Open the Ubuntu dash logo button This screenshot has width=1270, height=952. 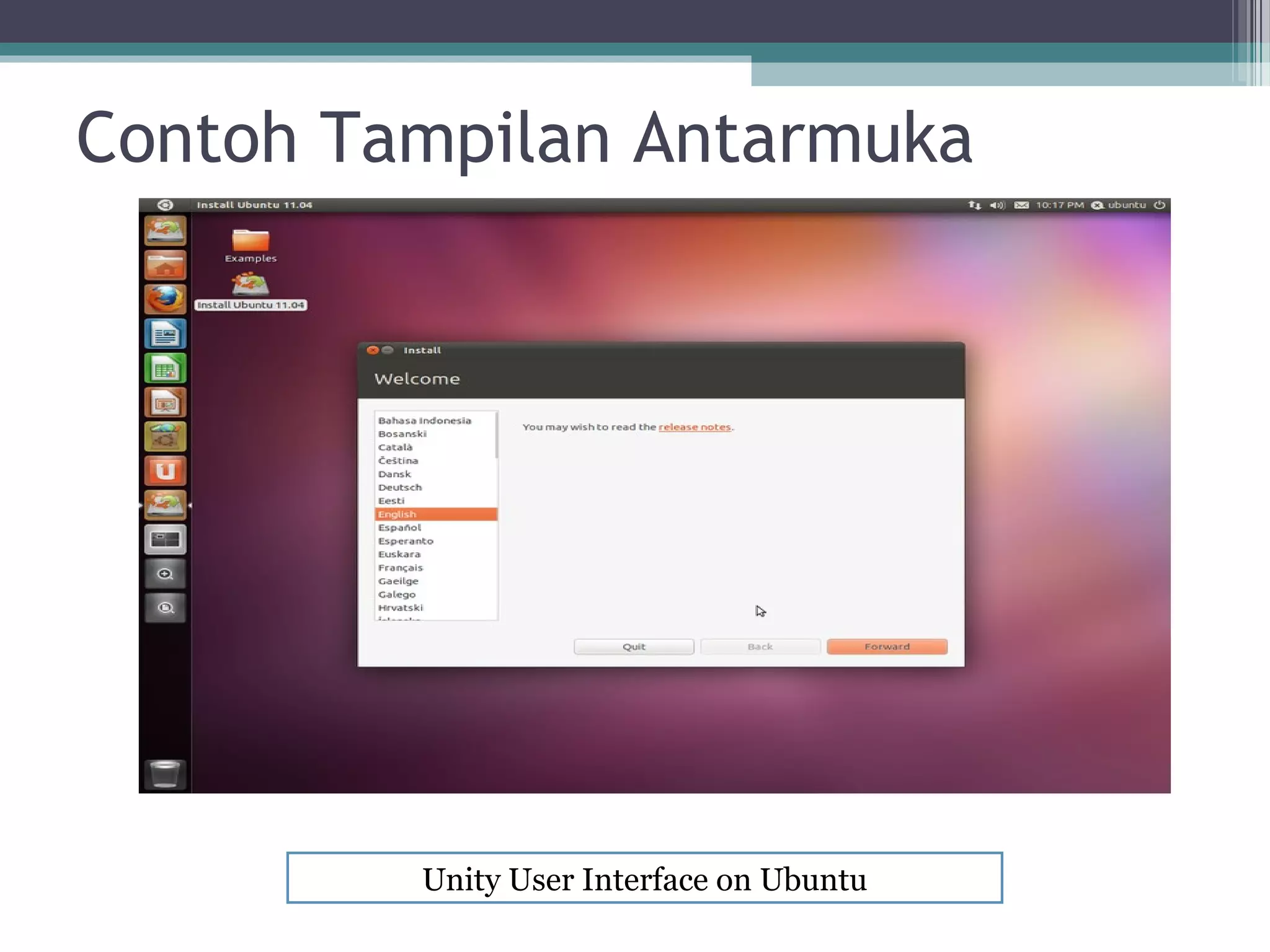pyautogui.click(x=165, y=205)
